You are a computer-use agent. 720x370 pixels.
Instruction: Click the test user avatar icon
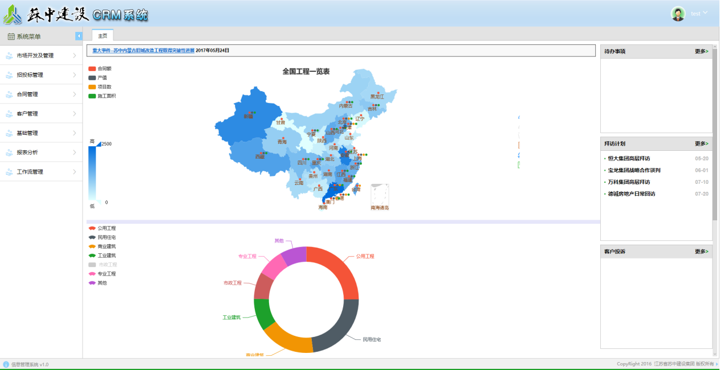click(678, 14)
